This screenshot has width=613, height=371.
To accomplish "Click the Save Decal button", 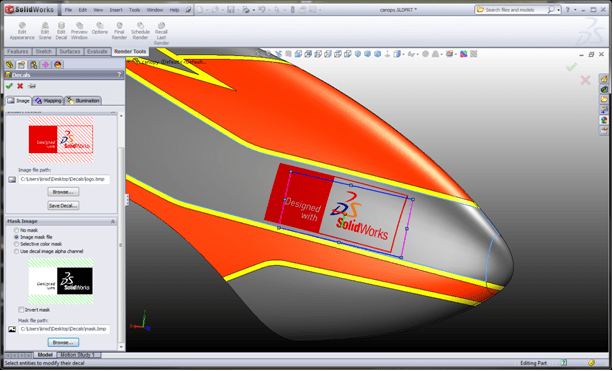I will pyautogui.click(x=63, y=206).
